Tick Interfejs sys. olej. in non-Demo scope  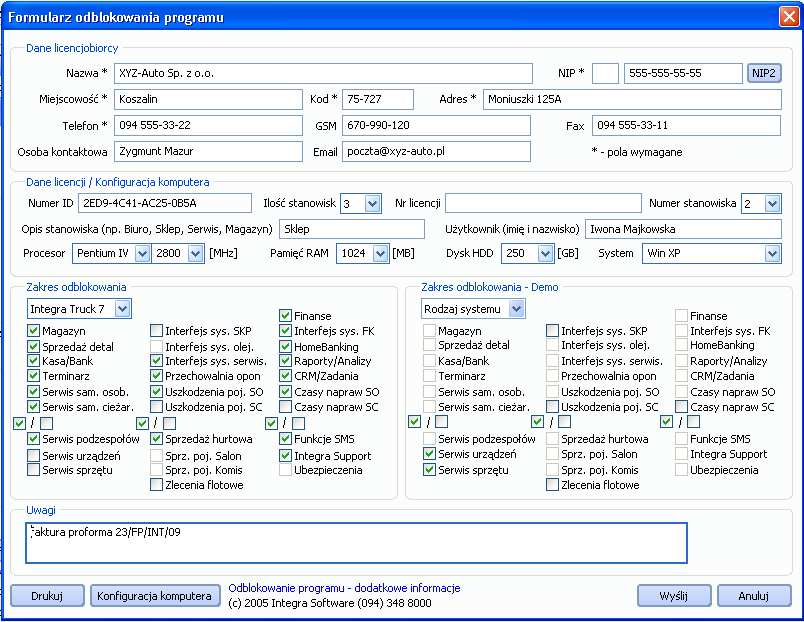click(156, 347)
